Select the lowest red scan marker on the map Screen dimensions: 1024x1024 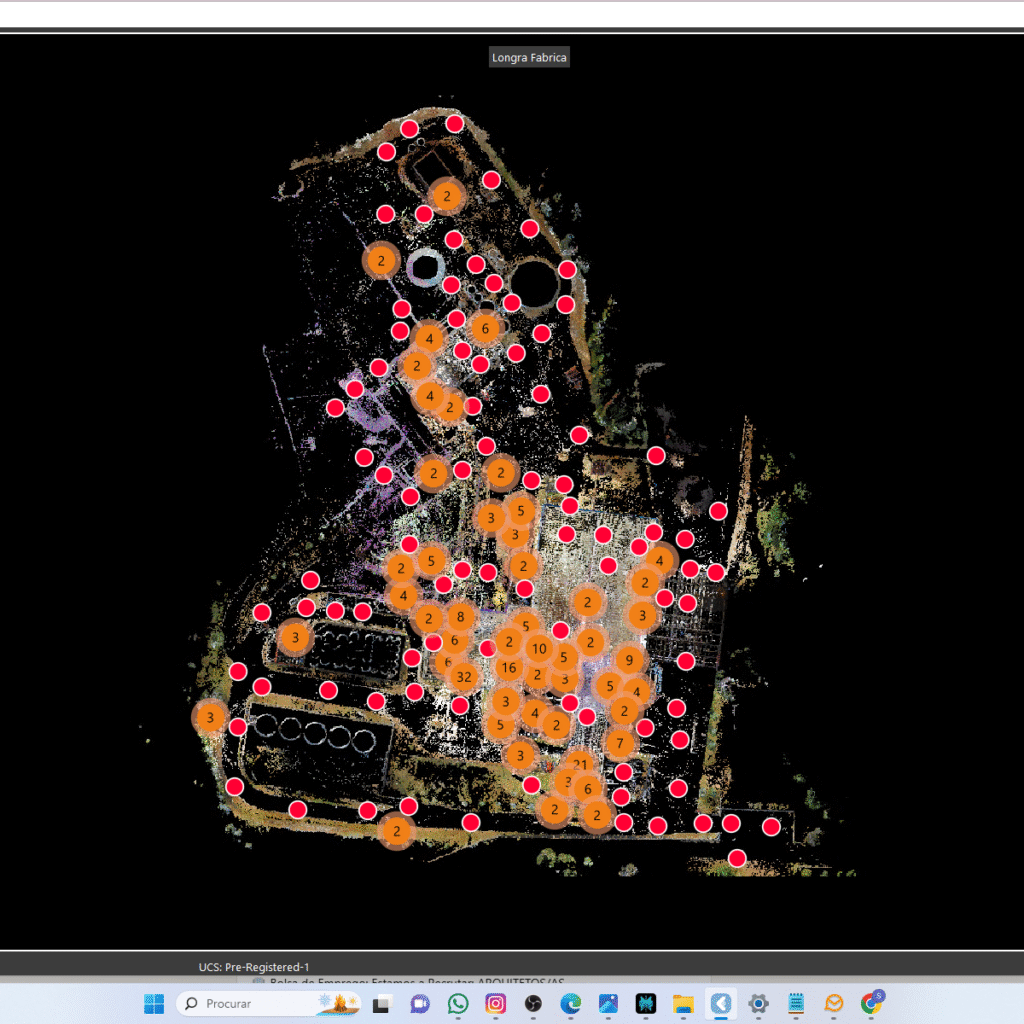point(737,858)
